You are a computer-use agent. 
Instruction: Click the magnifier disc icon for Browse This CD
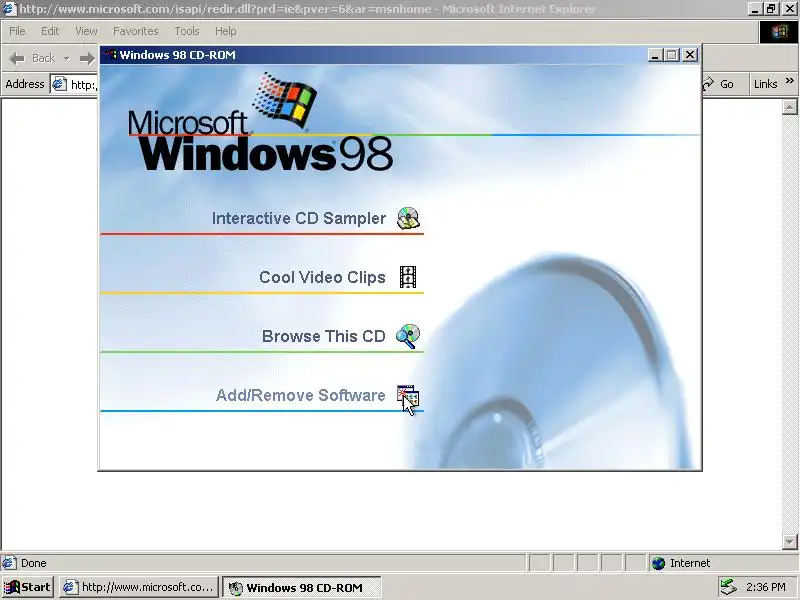click(x=408, y=336)
